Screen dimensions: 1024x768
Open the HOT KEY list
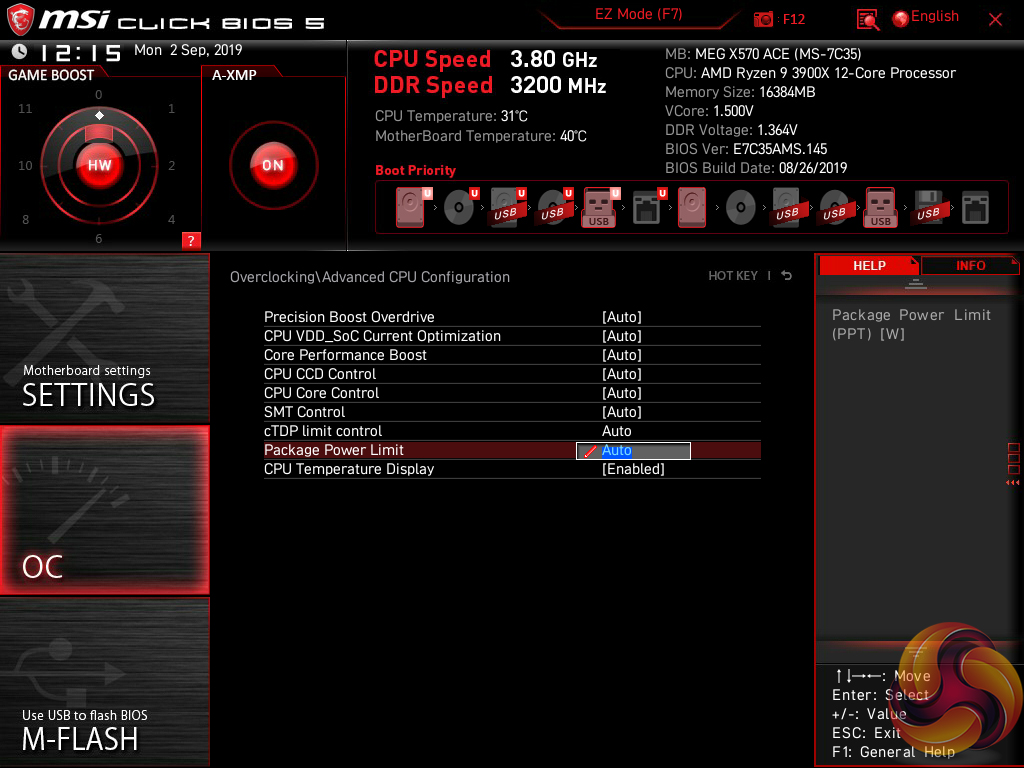click(733, 276)
